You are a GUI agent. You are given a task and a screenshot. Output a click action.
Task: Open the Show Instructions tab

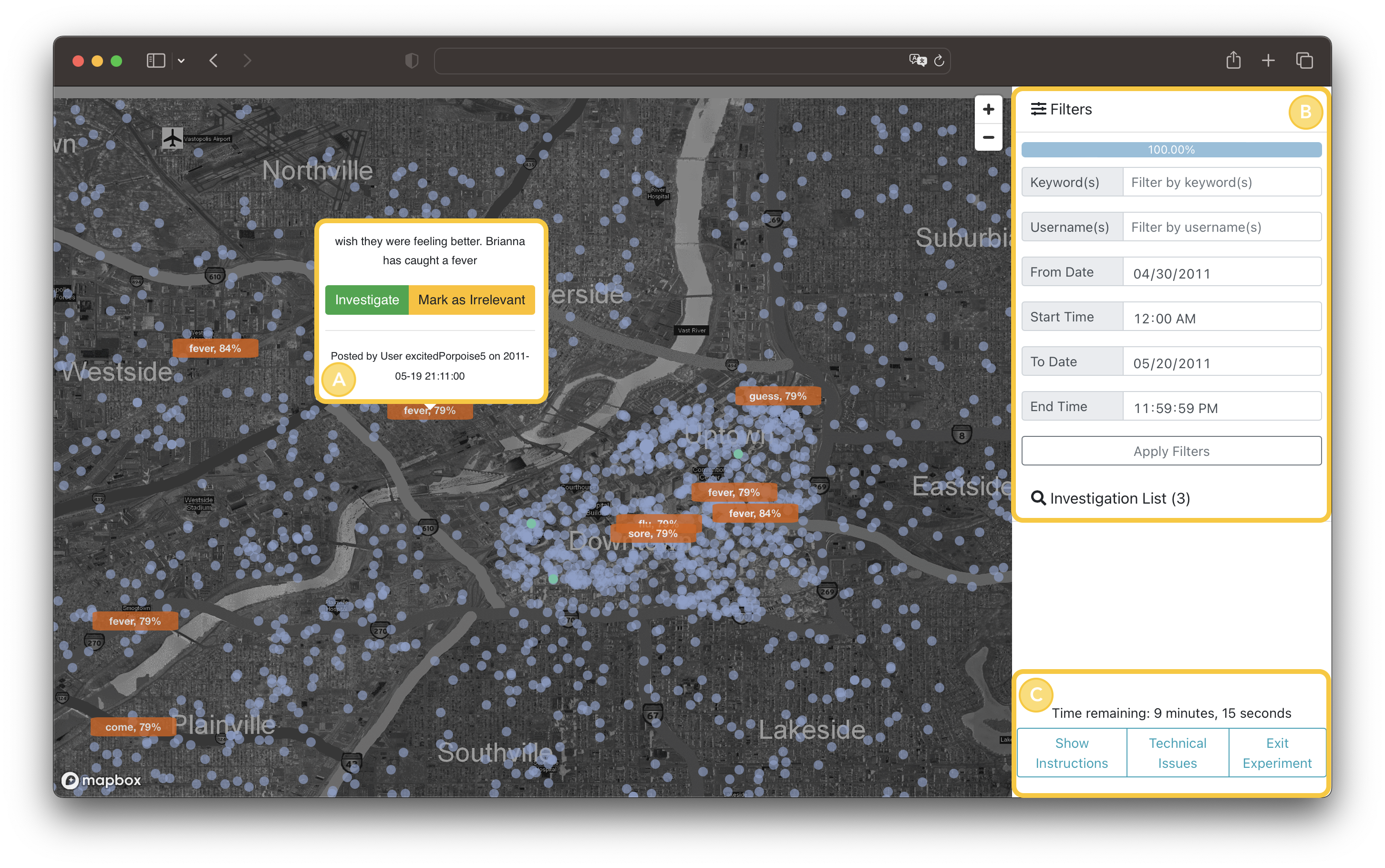[x=1071, y=753]
